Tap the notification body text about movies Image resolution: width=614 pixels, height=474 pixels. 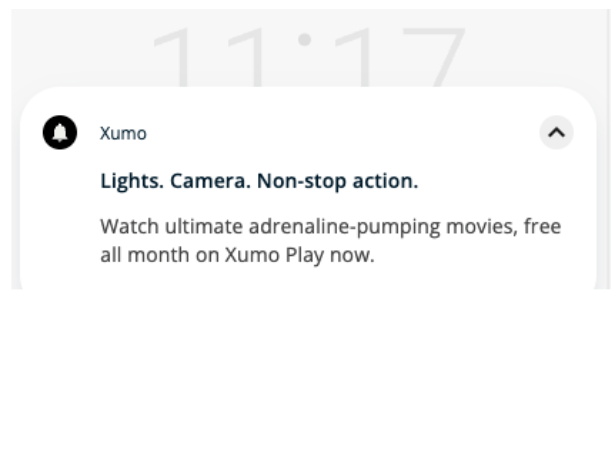330,241
